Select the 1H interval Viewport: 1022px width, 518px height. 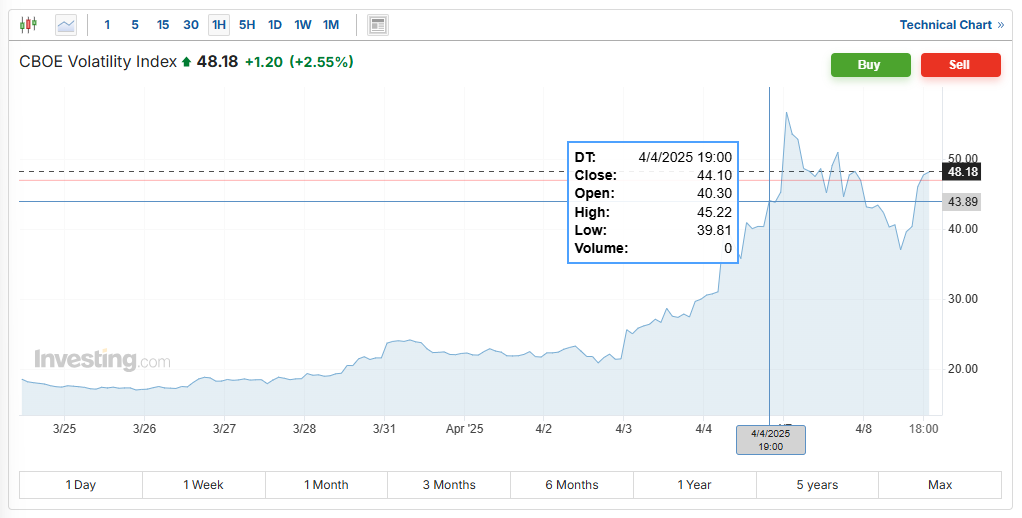tap(219, 25)
